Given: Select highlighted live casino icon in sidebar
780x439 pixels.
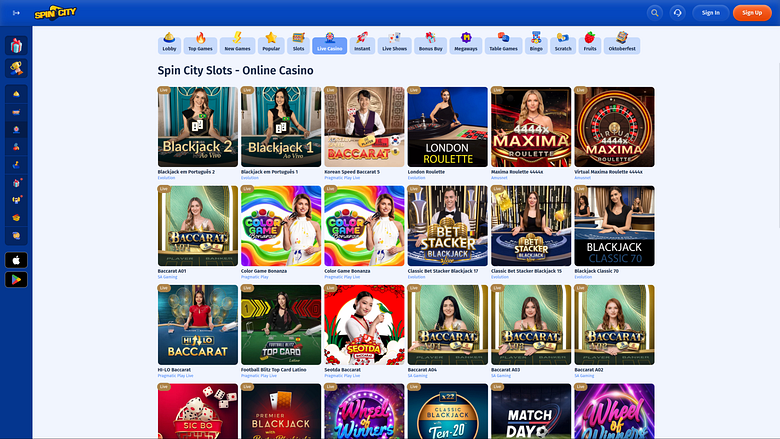Looking at the screenshot, I should 16,129.
